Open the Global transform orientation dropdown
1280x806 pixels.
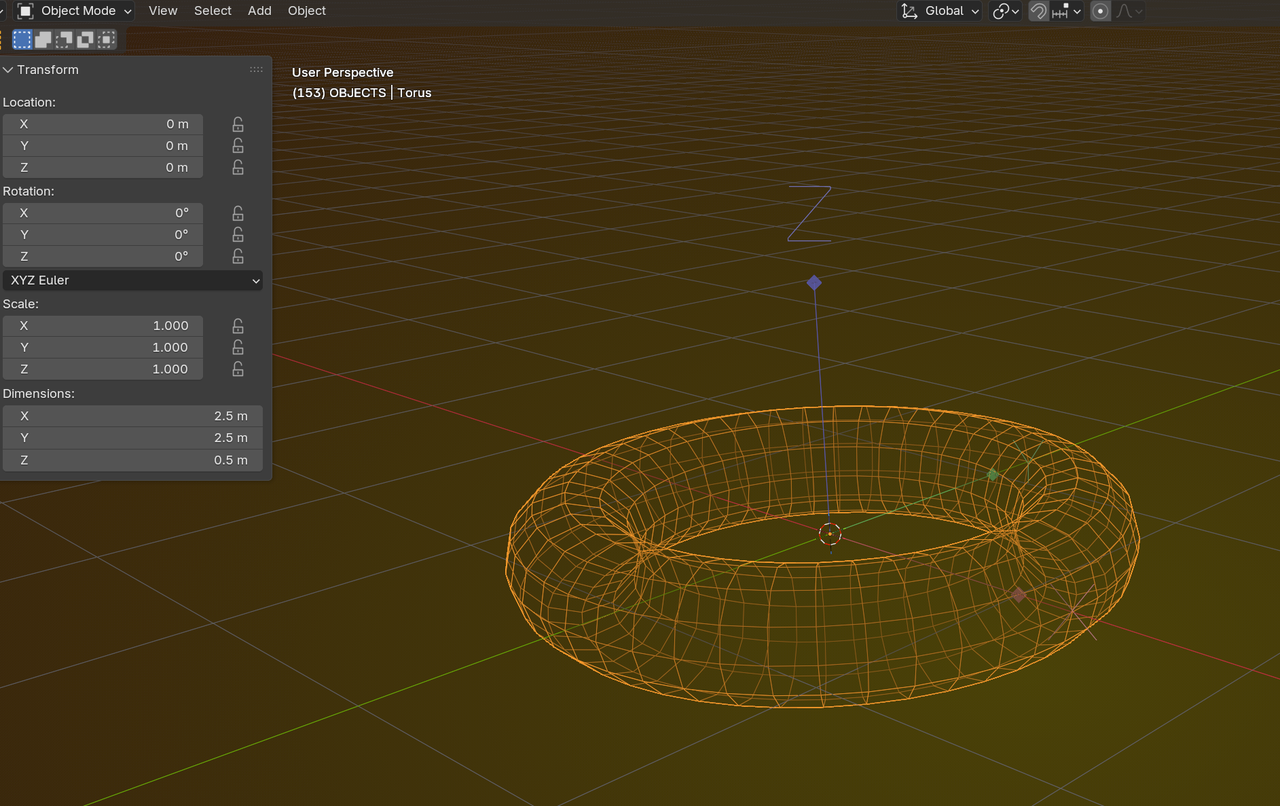point(942,11)
